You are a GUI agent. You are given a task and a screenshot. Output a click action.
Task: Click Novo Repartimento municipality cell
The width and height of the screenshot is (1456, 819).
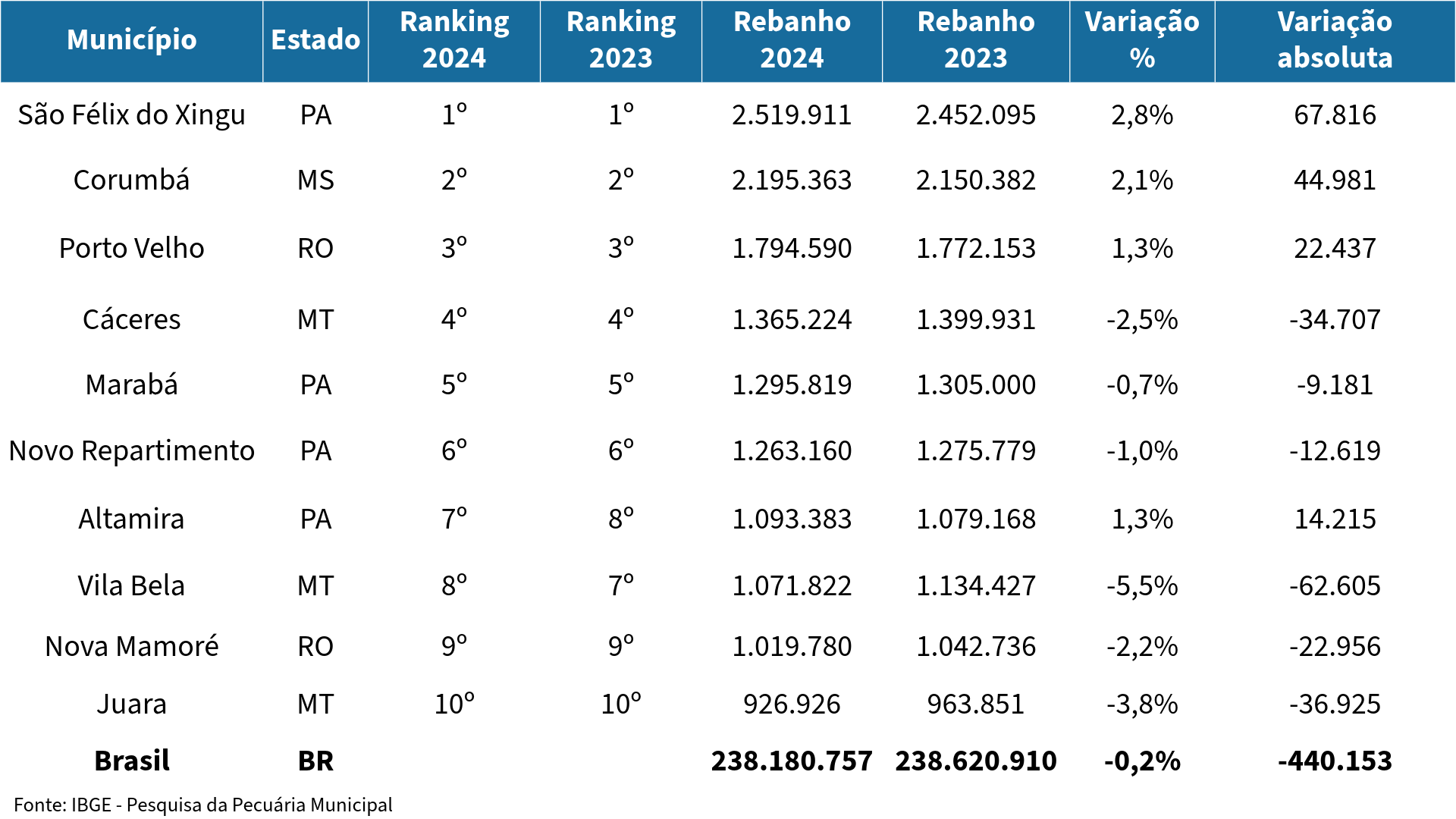coord(132,451)
